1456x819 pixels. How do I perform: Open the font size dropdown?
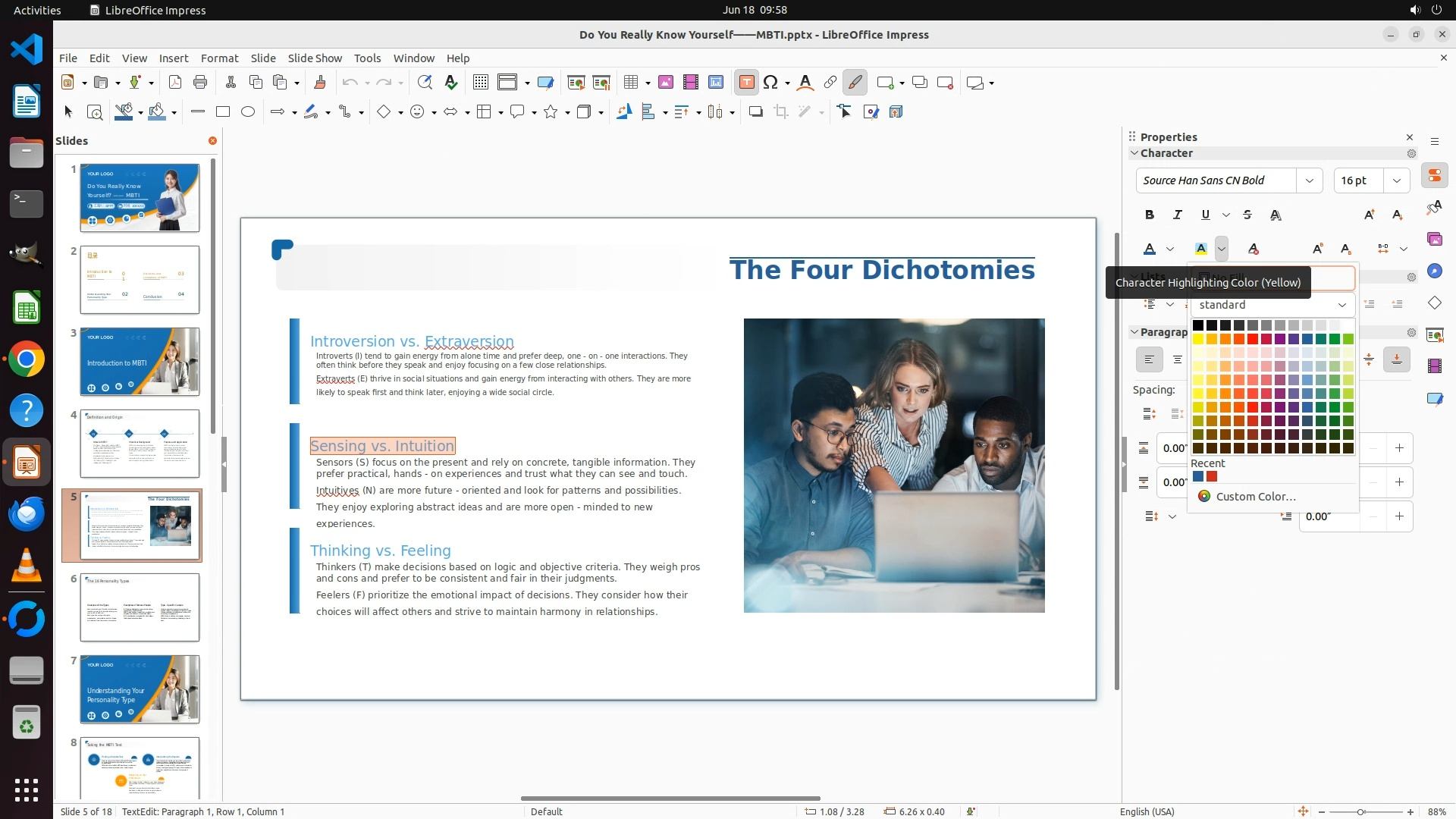(x=1397, y=180)
